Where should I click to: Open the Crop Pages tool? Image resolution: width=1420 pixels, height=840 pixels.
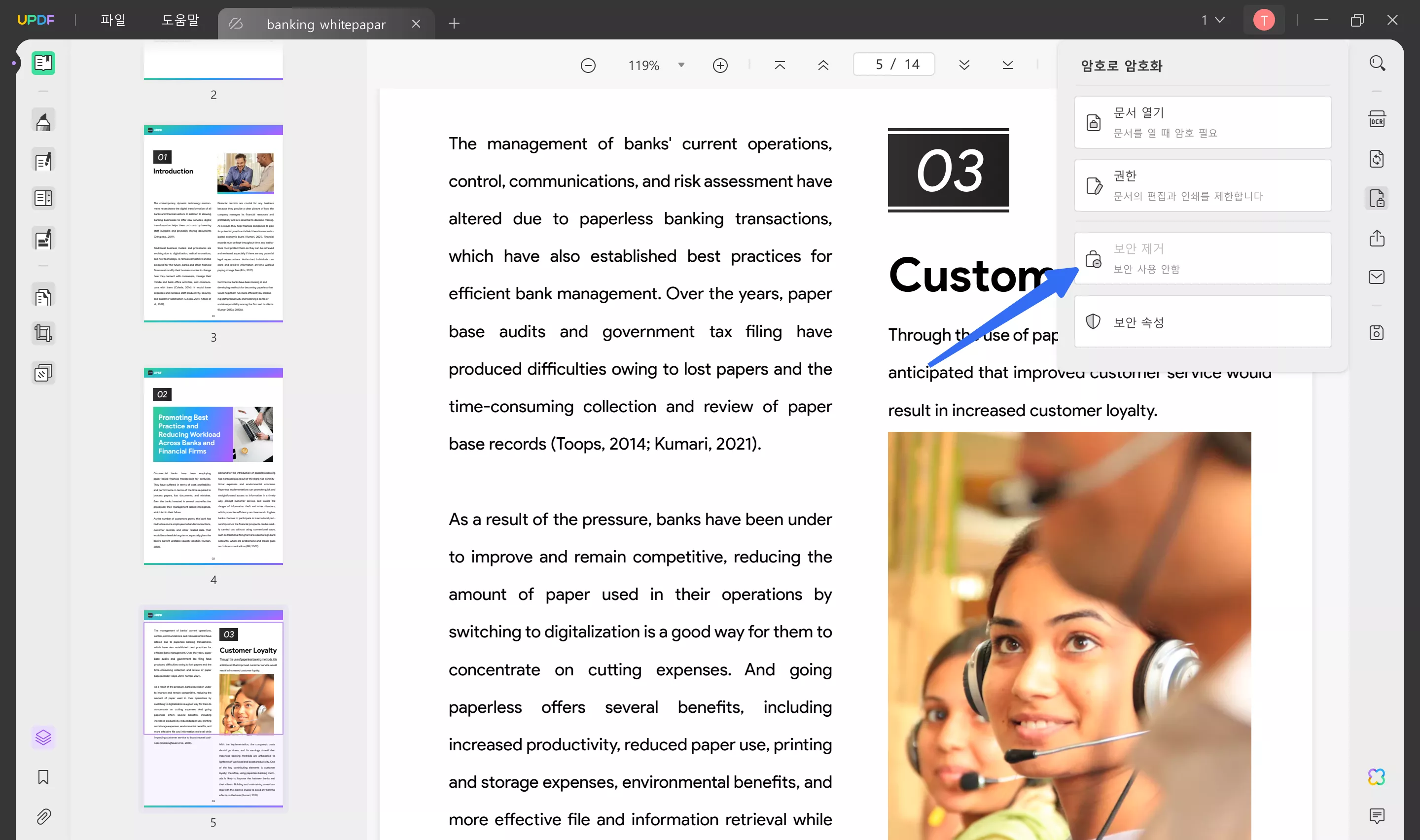coord(43,333)
